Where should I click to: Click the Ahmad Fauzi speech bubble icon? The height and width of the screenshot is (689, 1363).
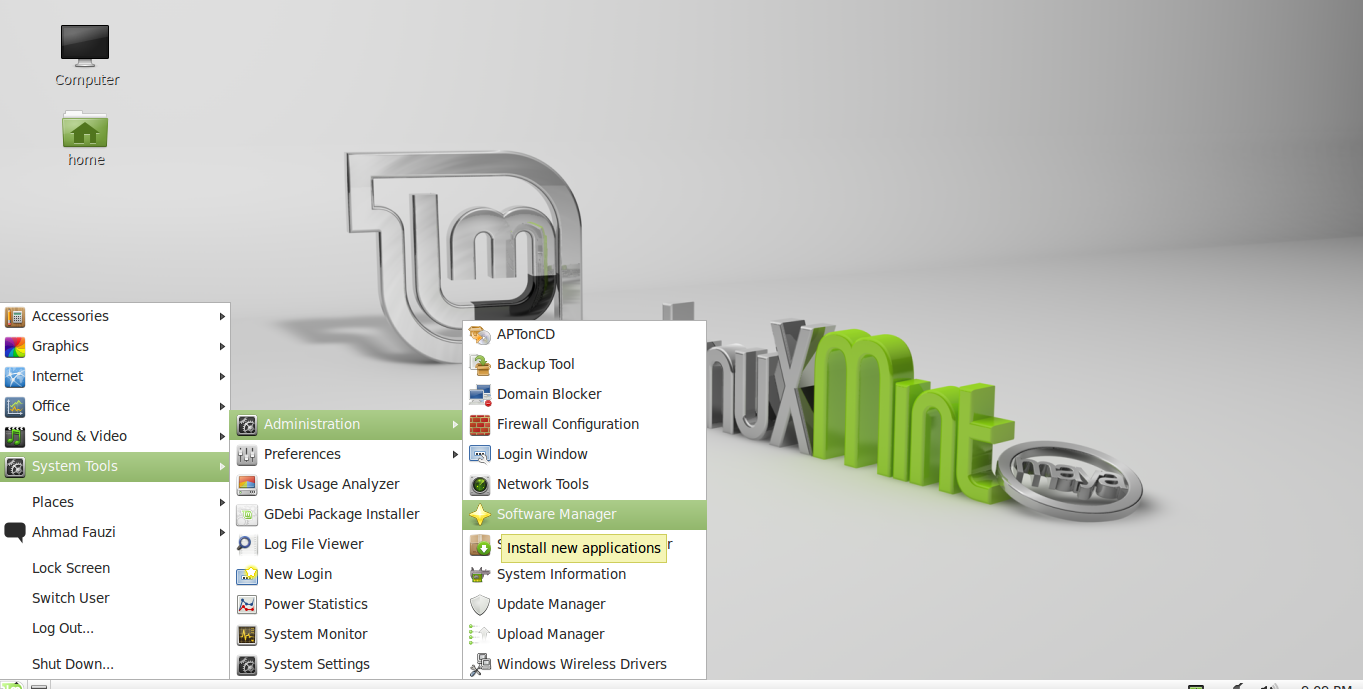15,532
